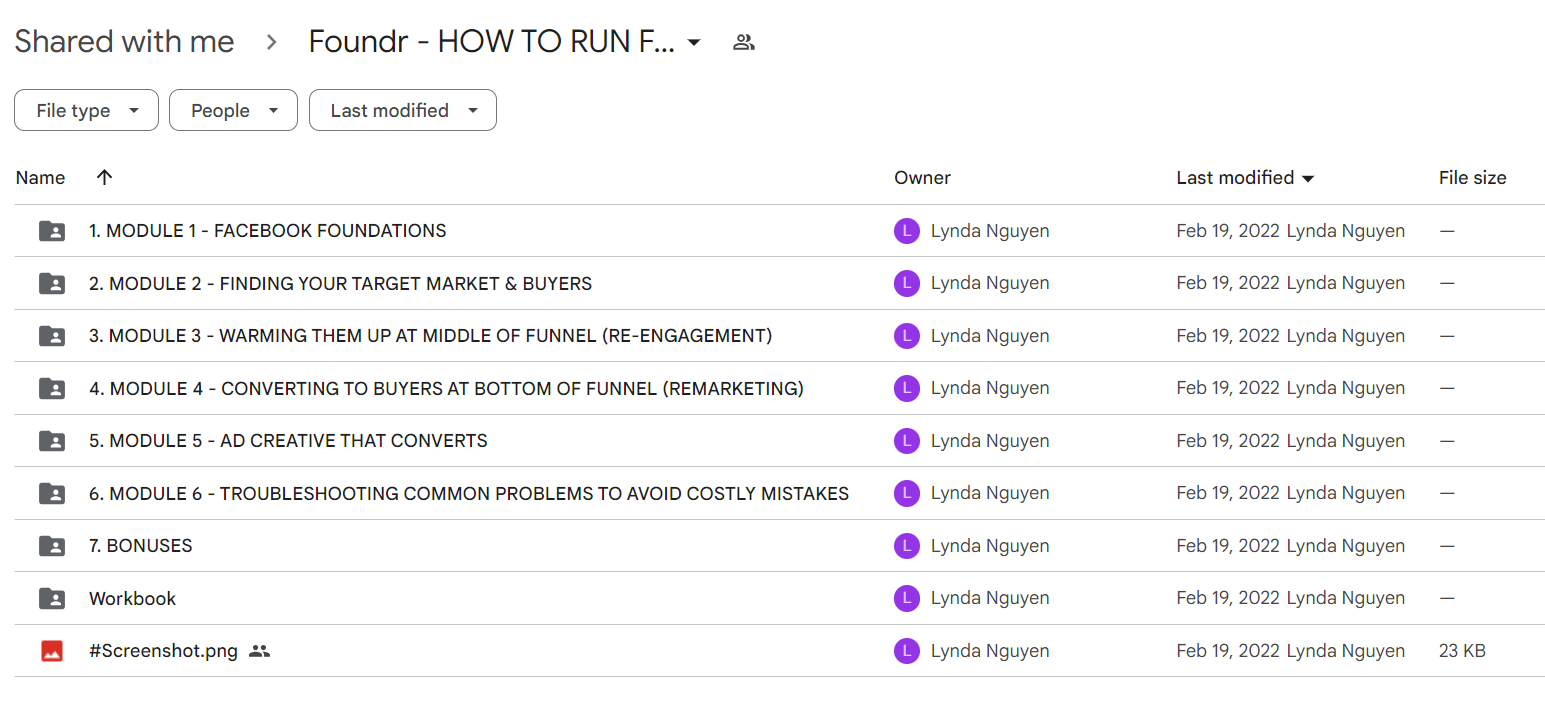The image size is (1545, 722).
Task: Open 5. MODULE 5 - AD CREATIVE THAT CONVERTS
Action: click(x=288, y=441)
